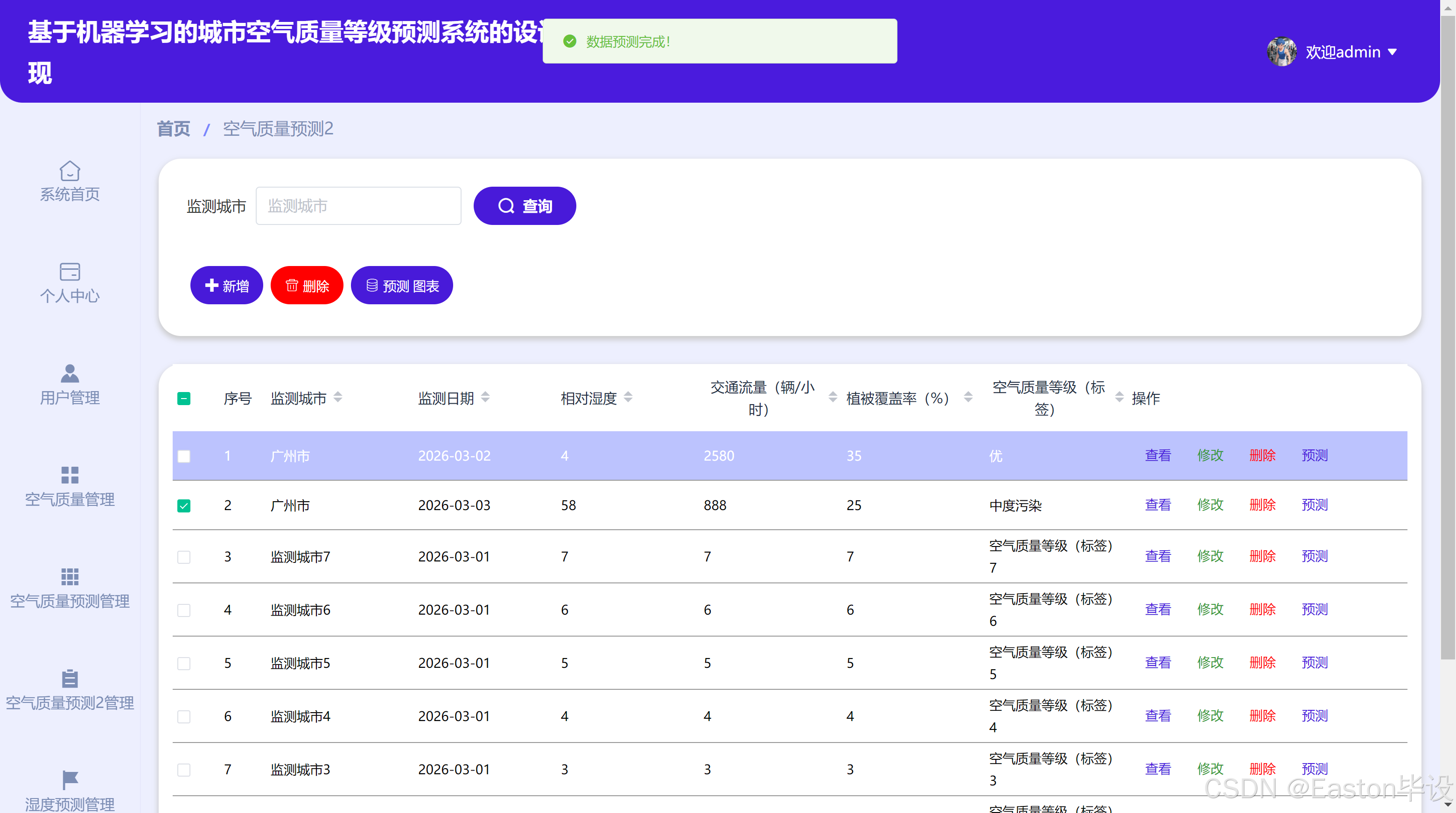Click the scrollbar down arrow

[1448, 804]
